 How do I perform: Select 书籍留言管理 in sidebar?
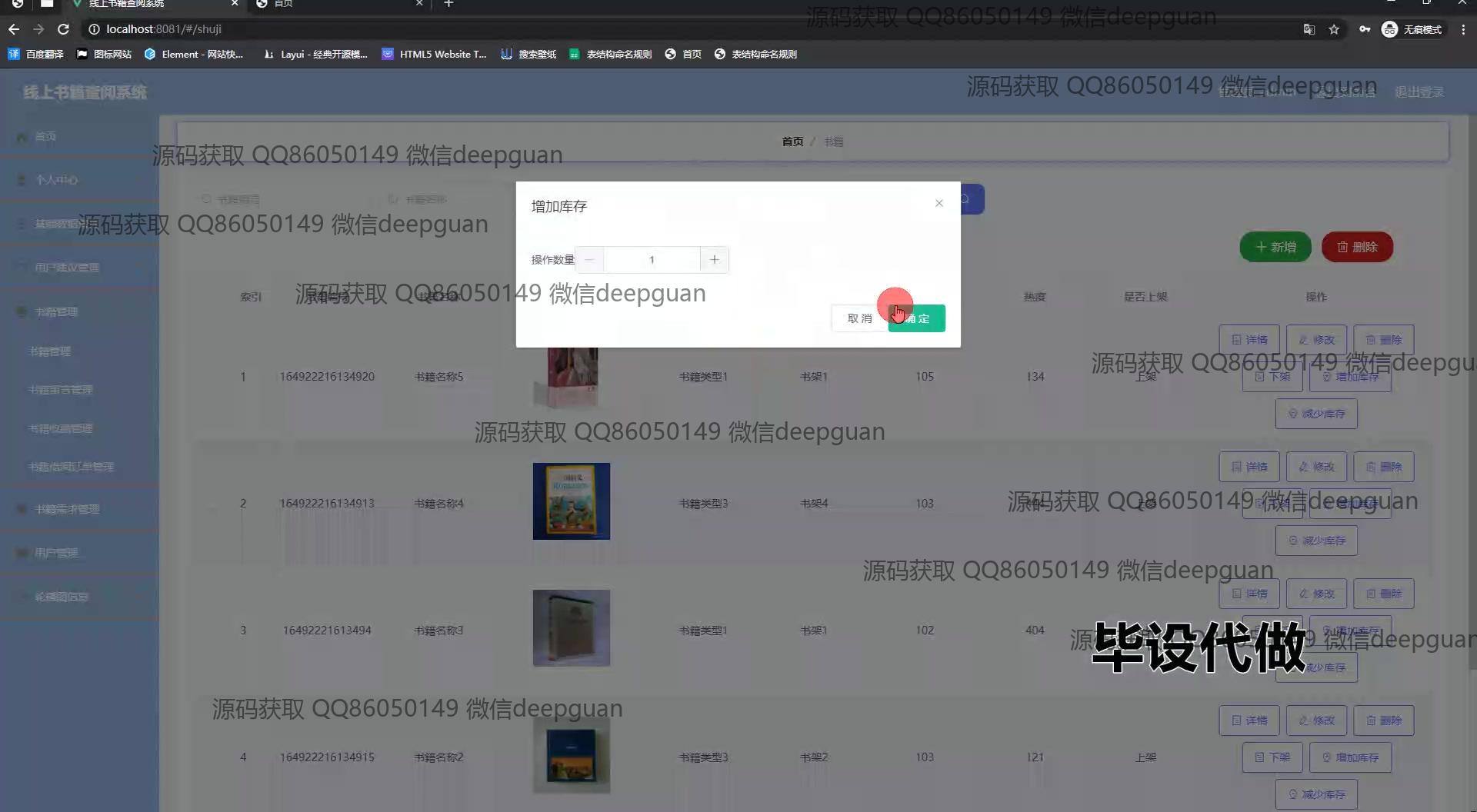60,390
